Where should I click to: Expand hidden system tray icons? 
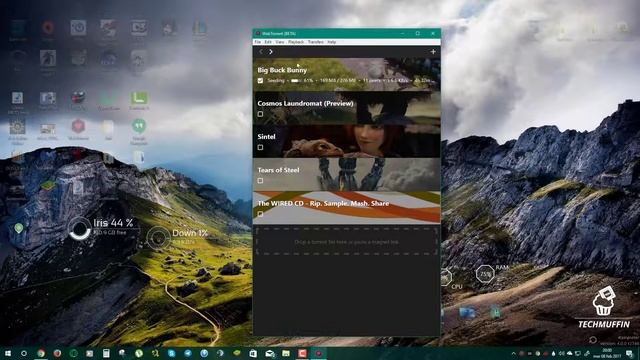(513, 353)
